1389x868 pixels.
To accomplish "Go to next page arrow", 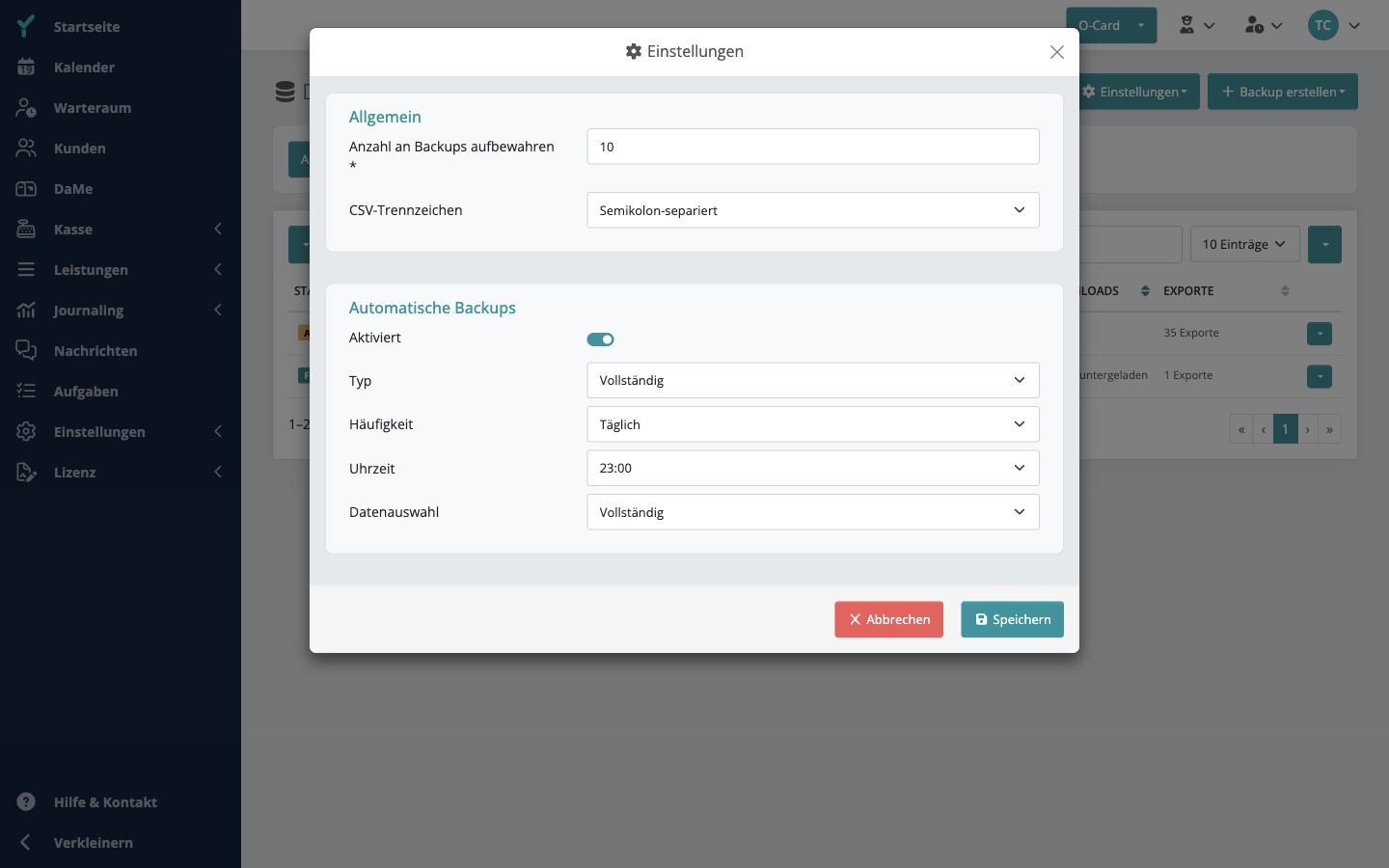I will (x=1308, y=430).
